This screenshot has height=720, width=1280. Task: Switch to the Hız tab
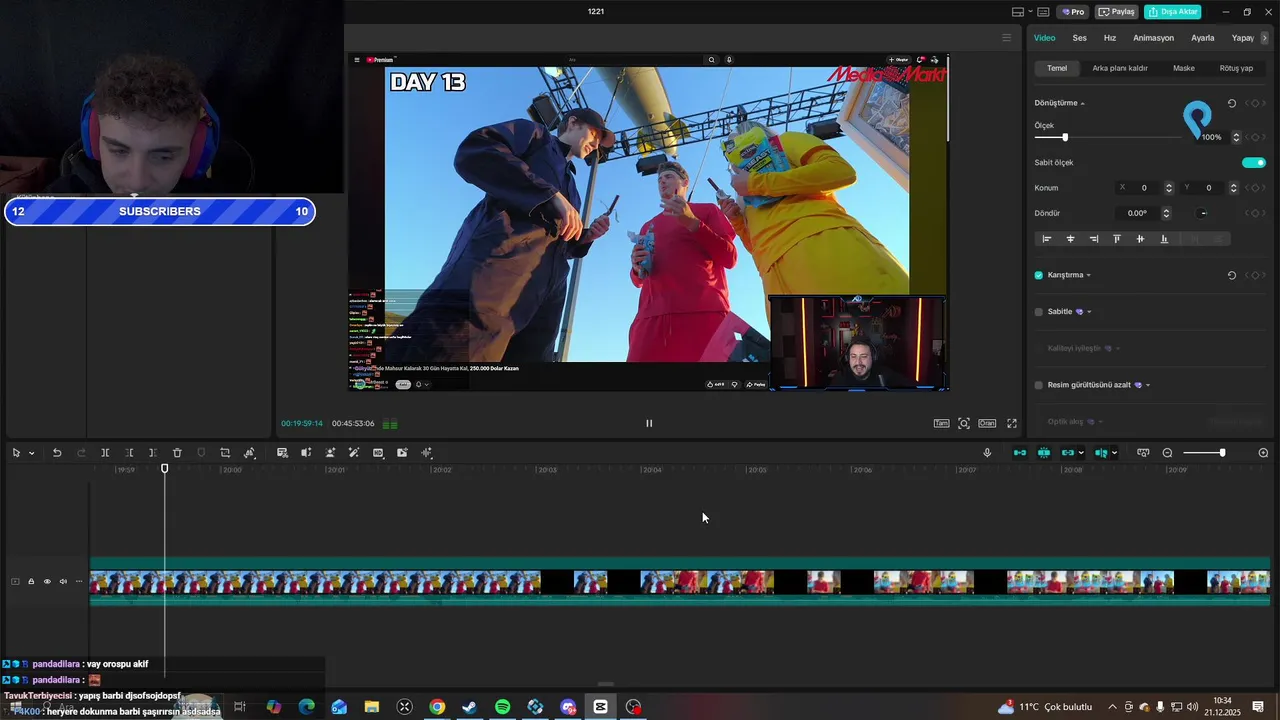click(x=1110, y=38)
